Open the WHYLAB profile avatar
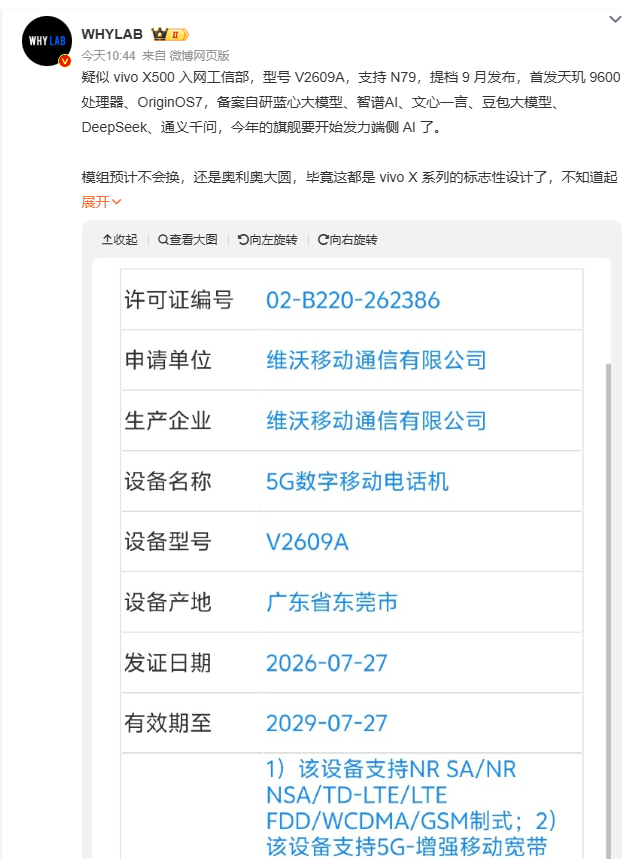The image size is (623, 859). [x=47, y=41]
